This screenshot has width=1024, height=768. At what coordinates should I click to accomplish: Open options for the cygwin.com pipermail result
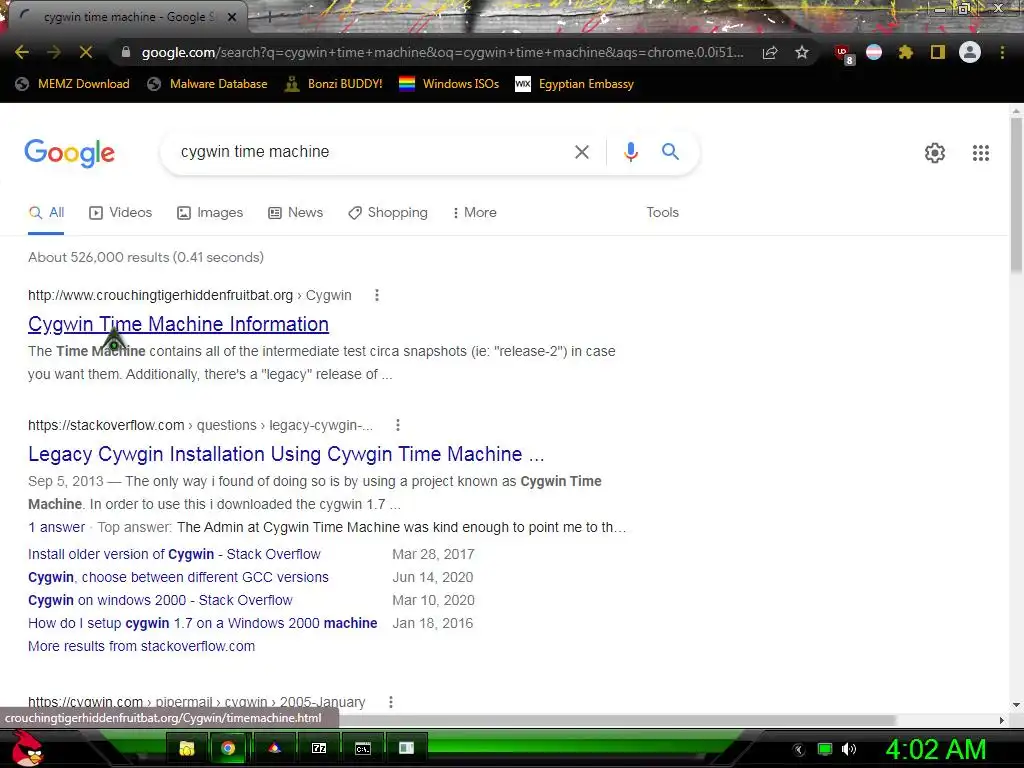pyautogui.click(x=391, y=702)
